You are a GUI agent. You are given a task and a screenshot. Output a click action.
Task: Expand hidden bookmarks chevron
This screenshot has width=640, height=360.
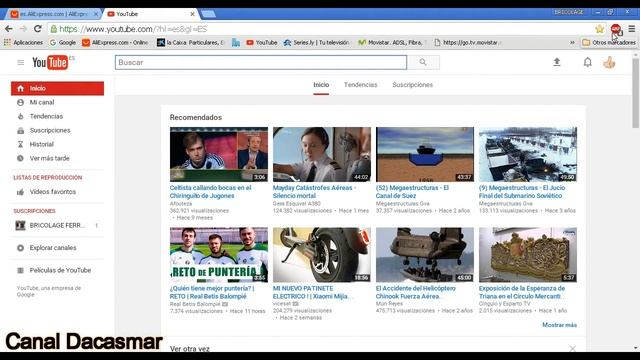point(572,42)
